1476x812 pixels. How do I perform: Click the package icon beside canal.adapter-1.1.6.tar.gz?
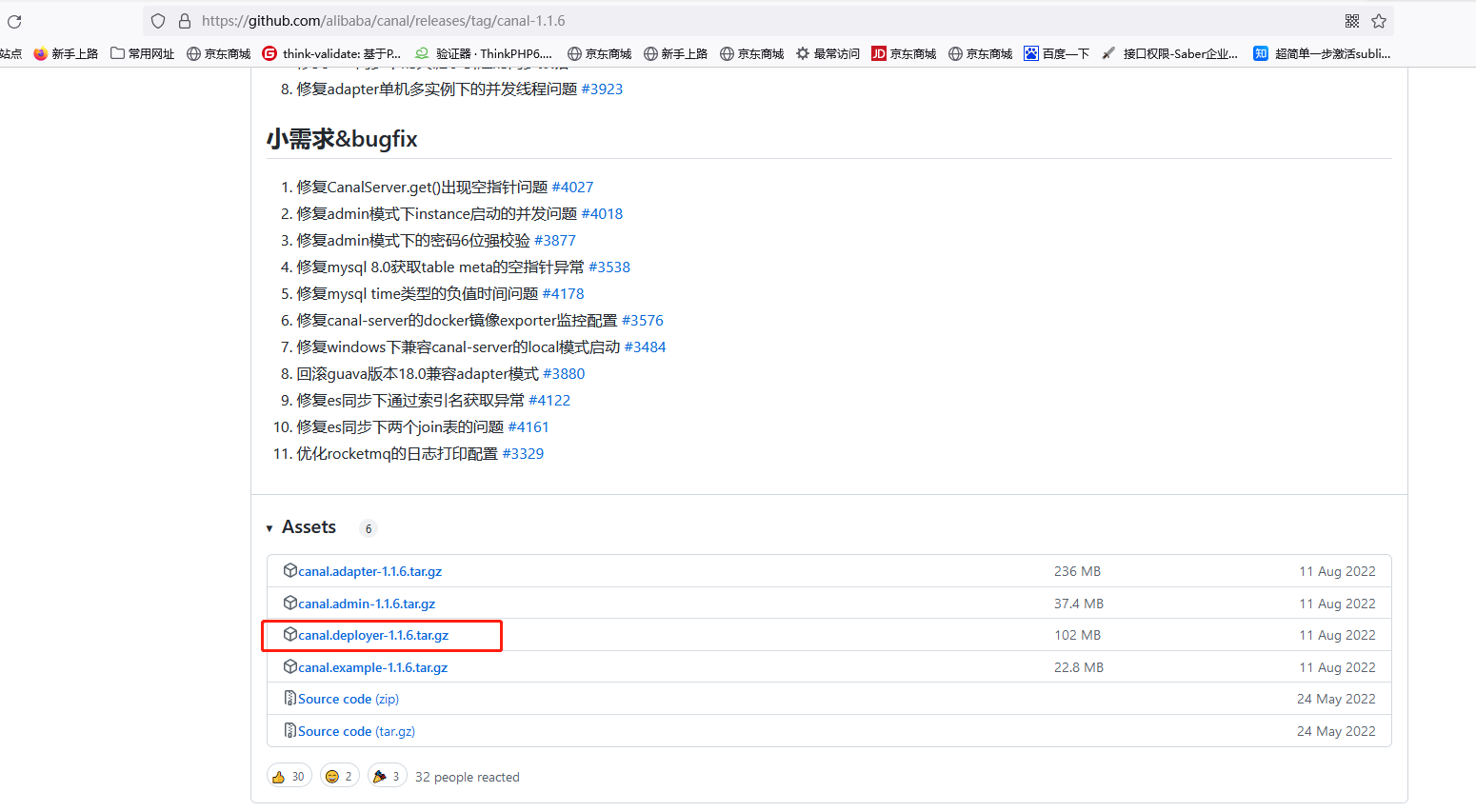[x=290, y=570]
